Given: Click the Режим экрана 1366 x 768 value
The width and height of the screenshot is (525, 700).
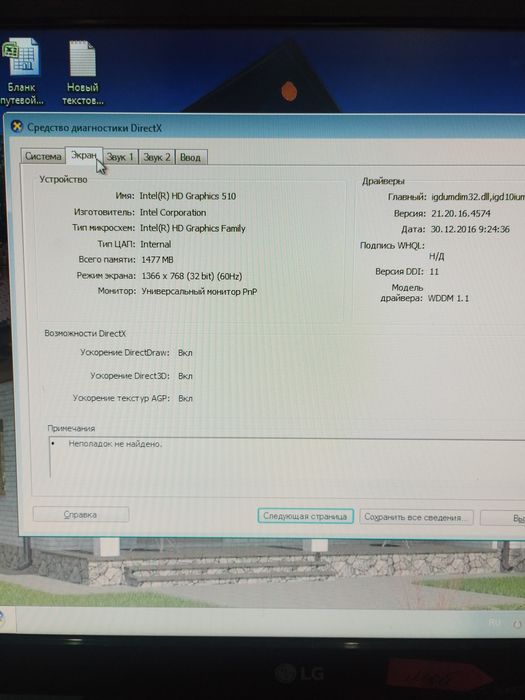Looking at the screenshot, I should coord(192,276).
